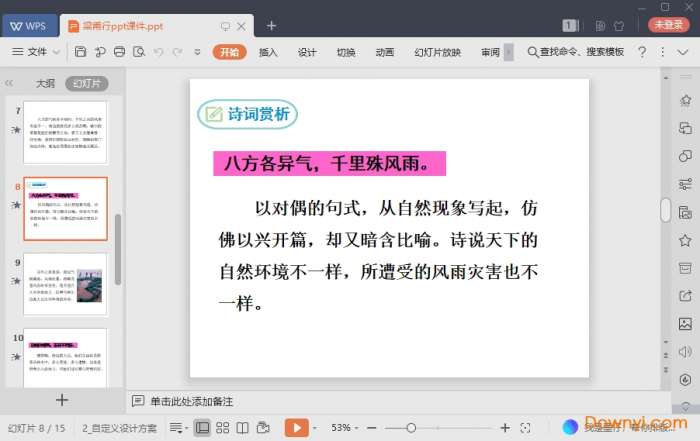Switch to Slide Sorter grid view
Image resolution: width=700 pixels, height=441 pixels.
pyautogui.click(x=222, y=428)
